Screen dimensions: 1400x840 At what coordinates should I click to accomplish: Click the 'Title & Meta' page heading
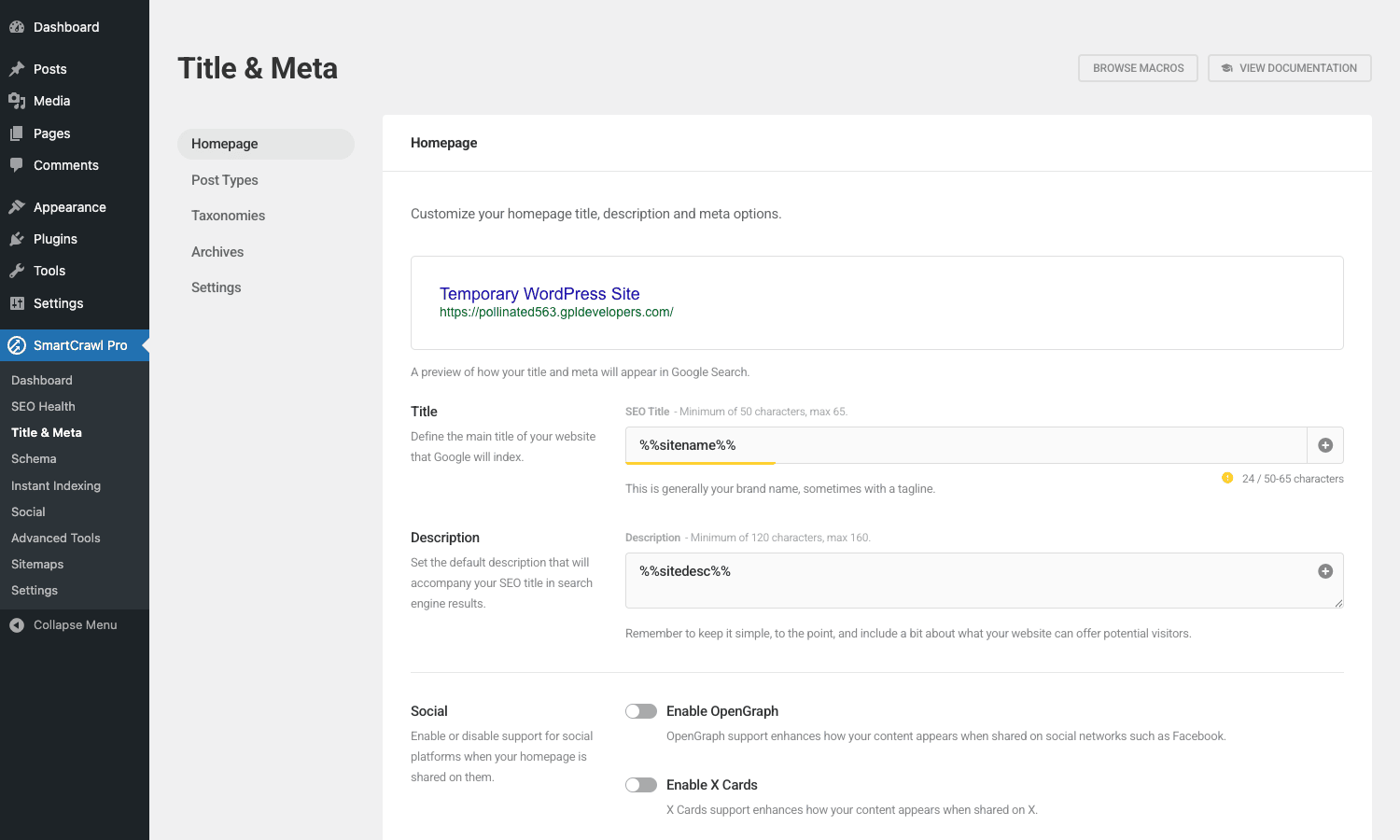pyautogui.click(x=258, y=68)
